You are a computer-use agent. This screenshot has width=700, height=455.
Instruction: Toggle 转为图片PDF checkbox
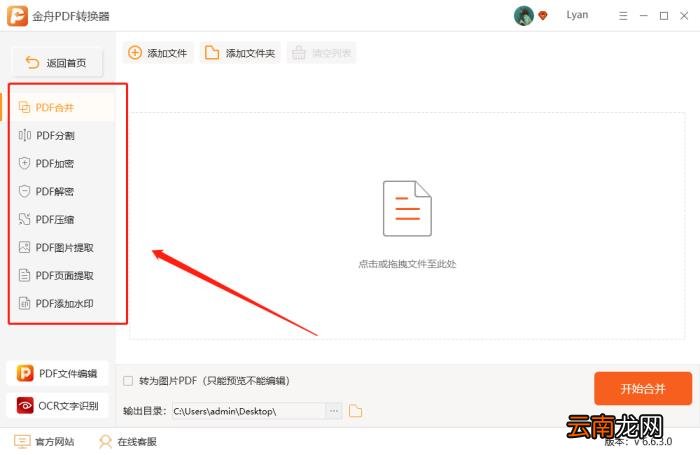coord(128,381)
